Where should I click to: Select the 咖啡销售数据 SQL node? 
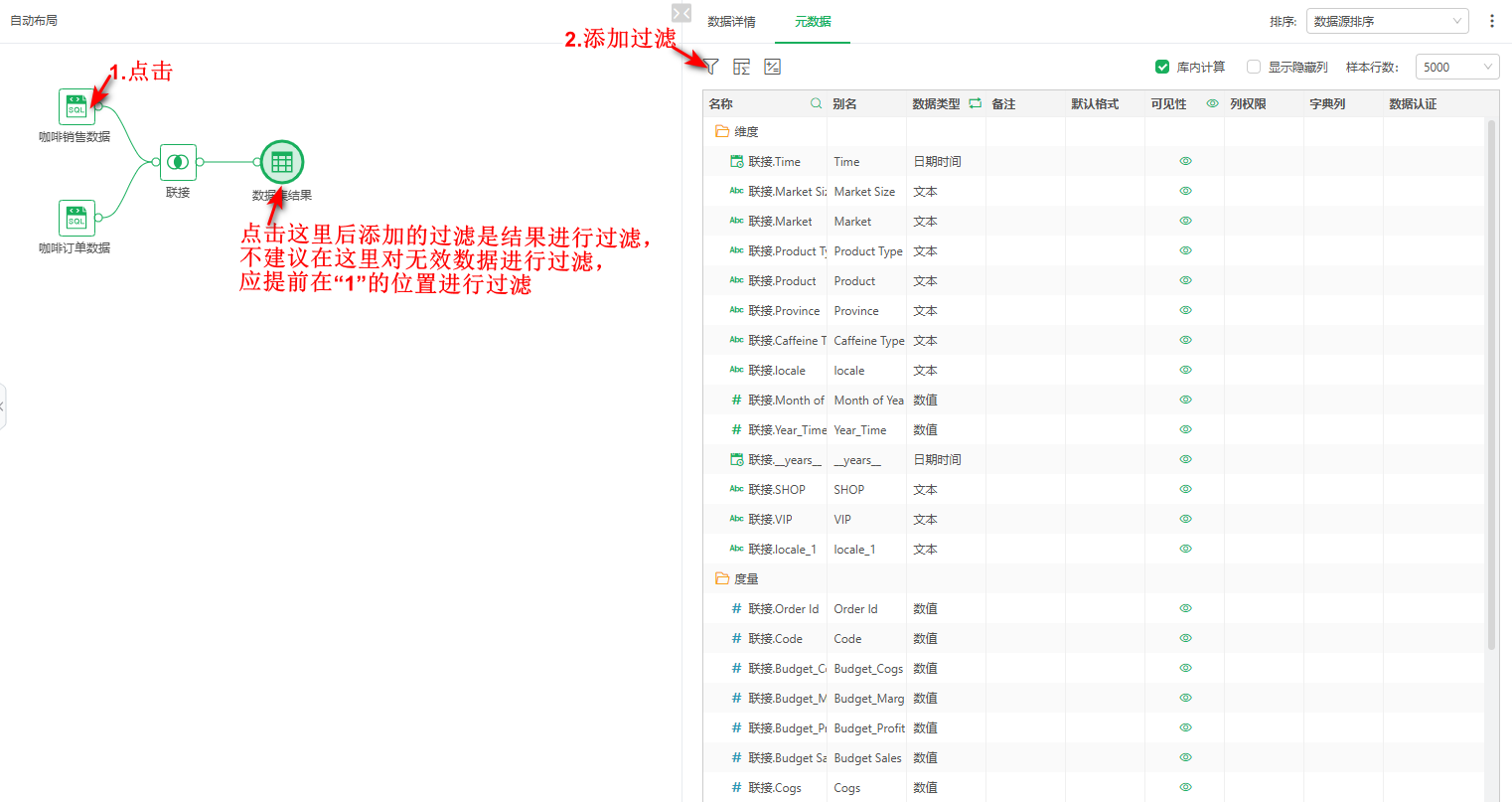[76, 107]
